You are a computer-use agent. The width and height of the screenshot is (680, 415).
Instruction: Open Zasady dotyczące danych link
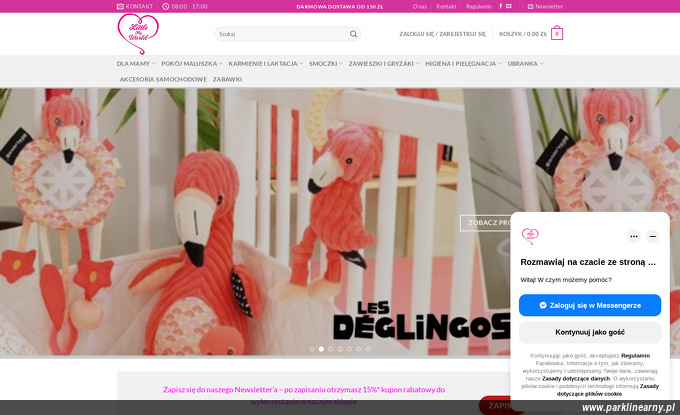pyautogui.click(x=575, y=379)
